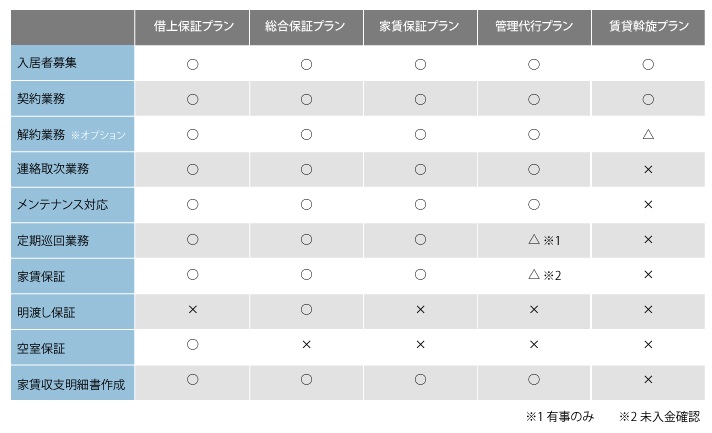Click the × for 空室保証 under 総合保証プラン
The image size is (712, 433).
pyautogui.click(x=307, y=344)
